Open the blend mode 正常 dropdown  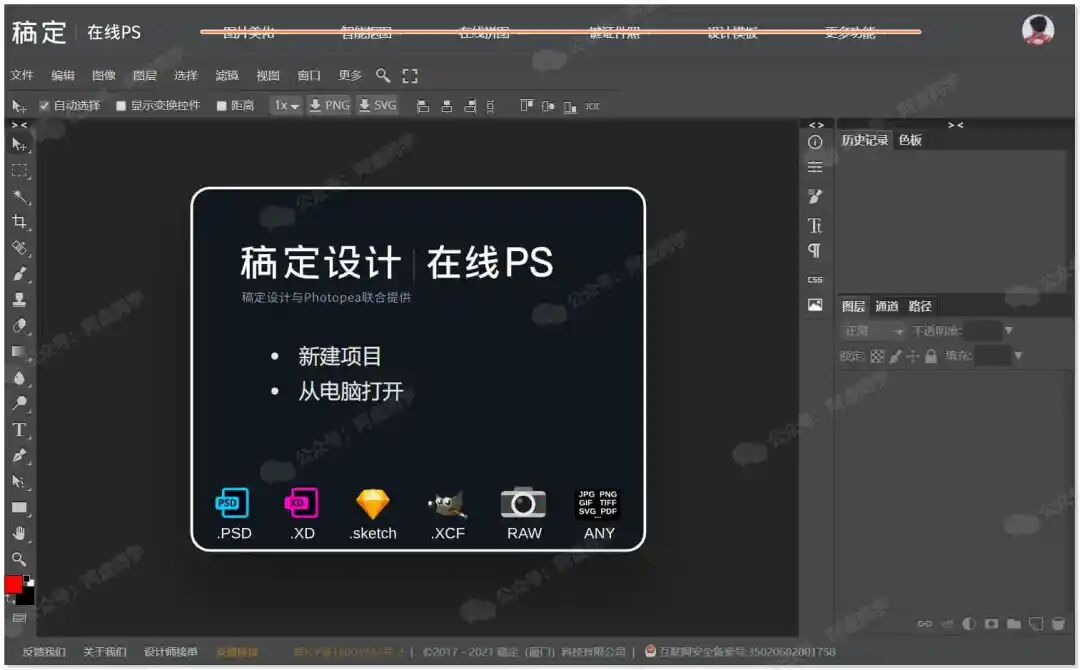(873, 331)
